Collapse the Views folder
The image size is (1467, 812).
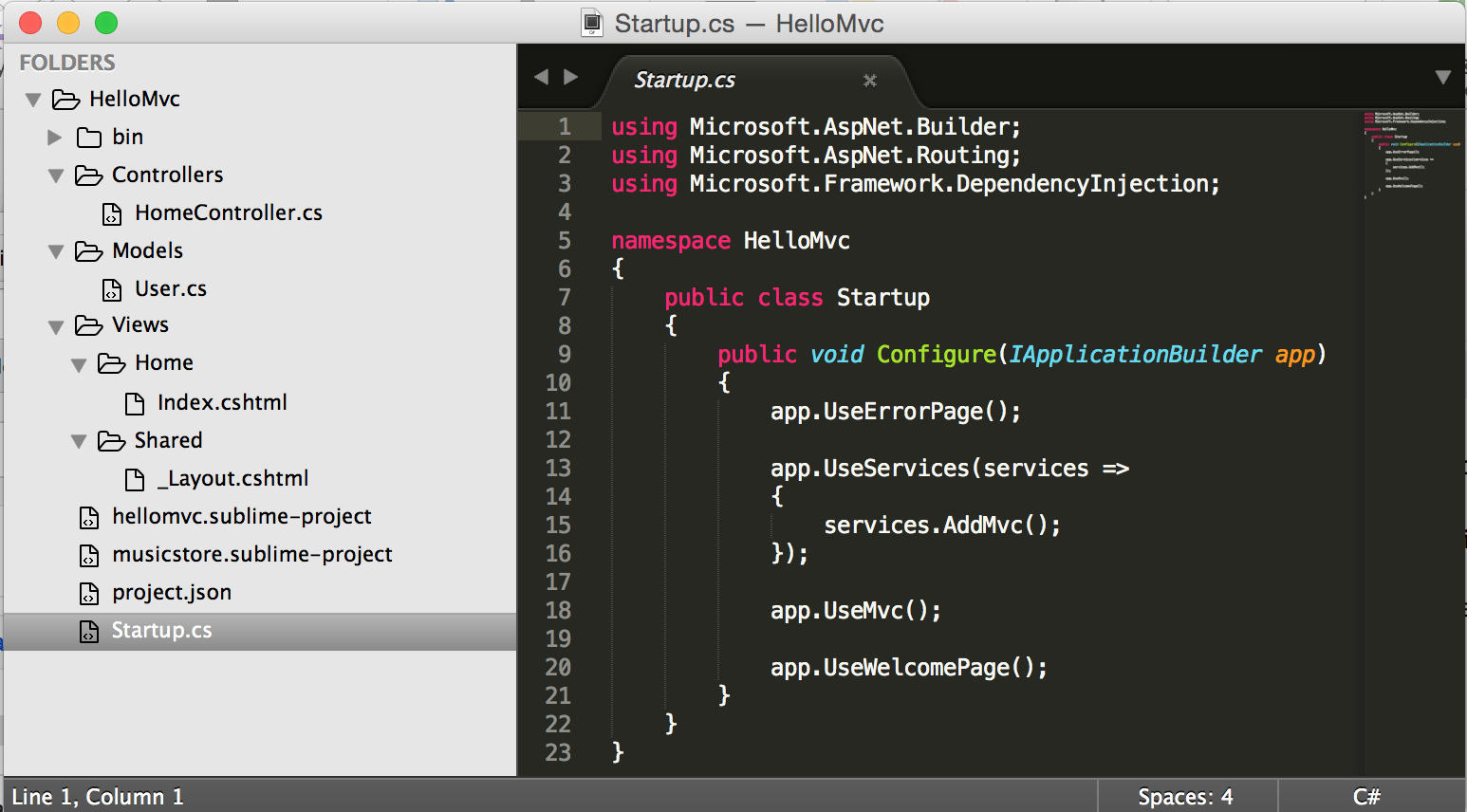coord(54,324)
